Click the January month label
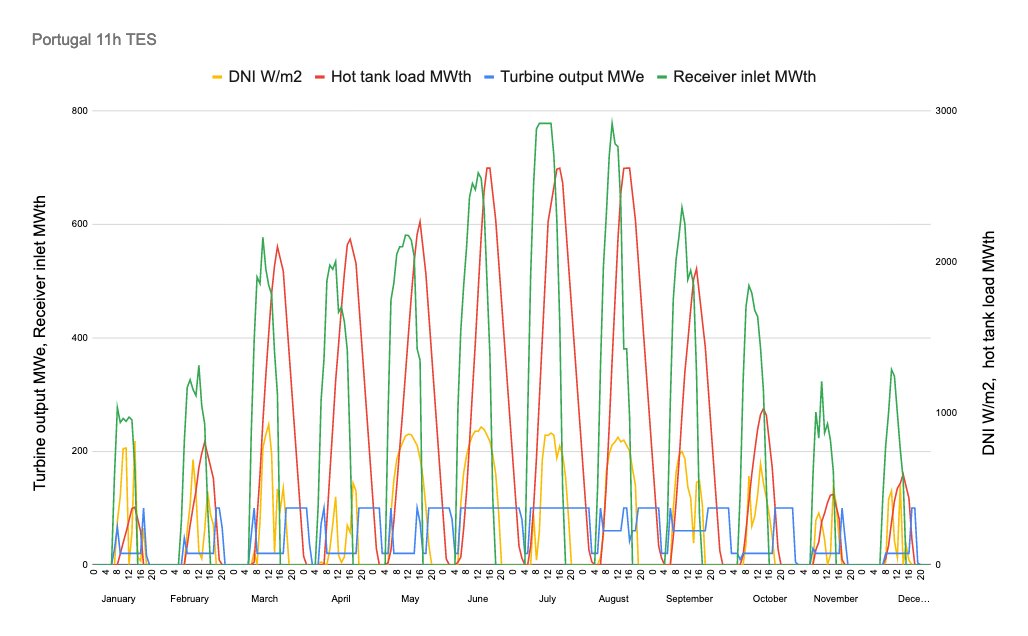 click(x=119, y=599)
